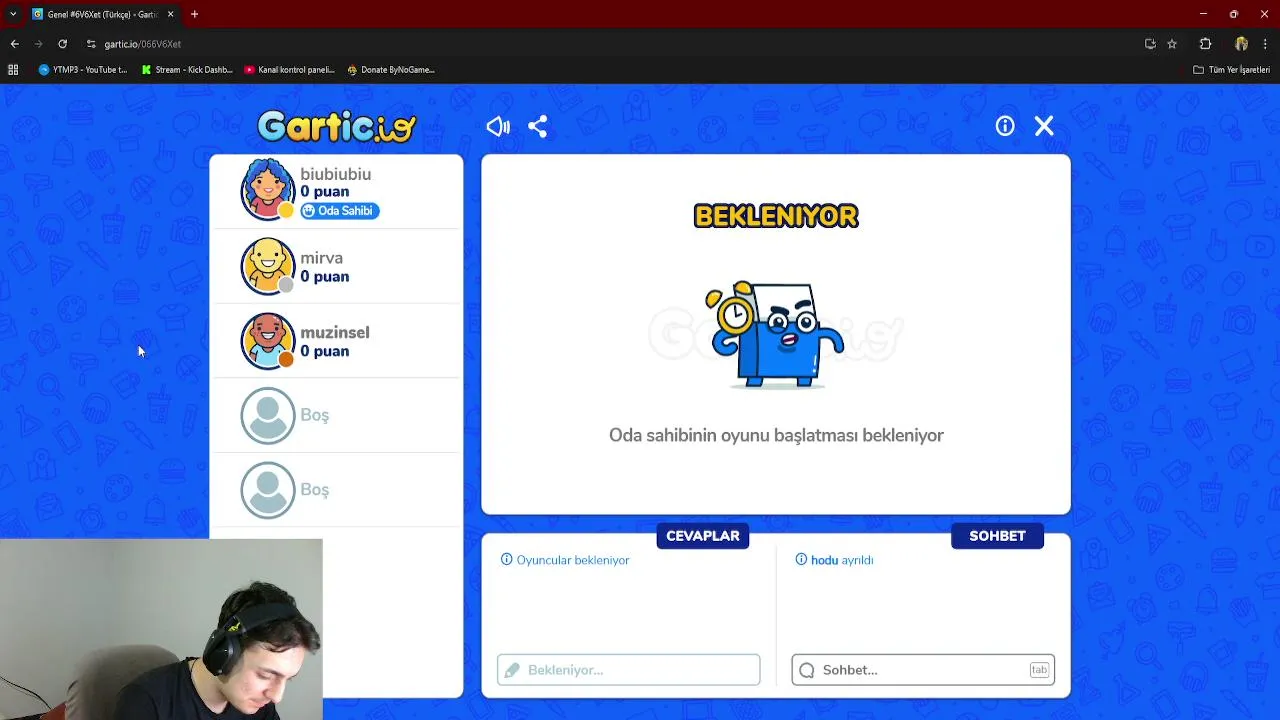Mute the Gartic.io game sound

click(498, 126)
